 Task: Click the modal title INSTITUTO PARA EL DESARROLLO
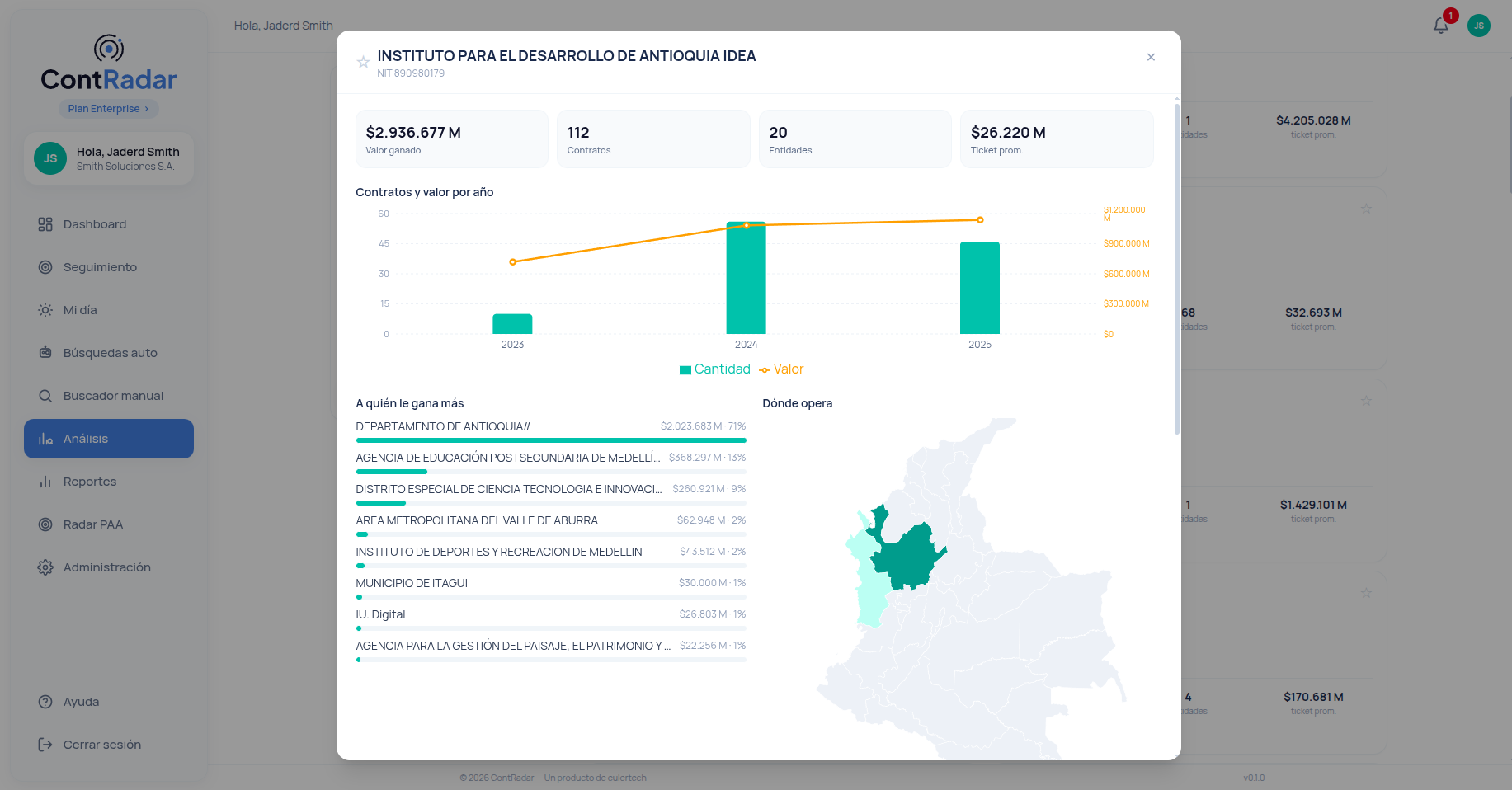[x=567, y=56]
